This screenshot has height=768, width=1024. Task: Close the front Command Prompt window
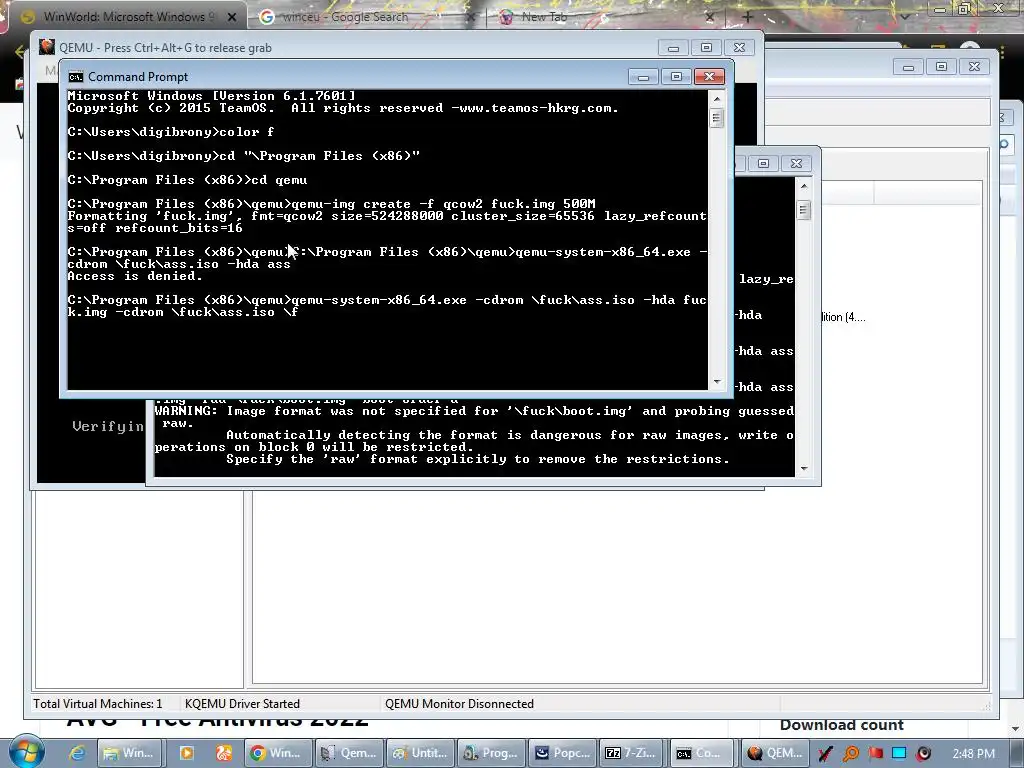click(x=709, y=76)
